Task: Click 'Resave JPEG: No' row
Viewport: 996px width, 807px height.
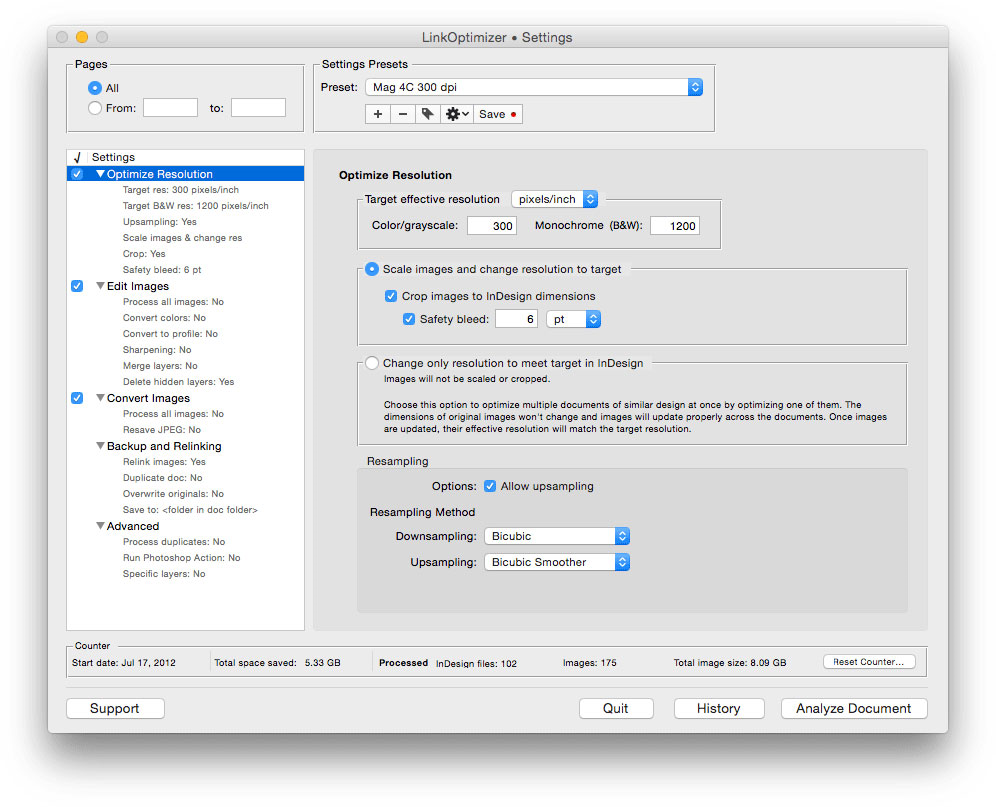Action: tap(162, 430)
